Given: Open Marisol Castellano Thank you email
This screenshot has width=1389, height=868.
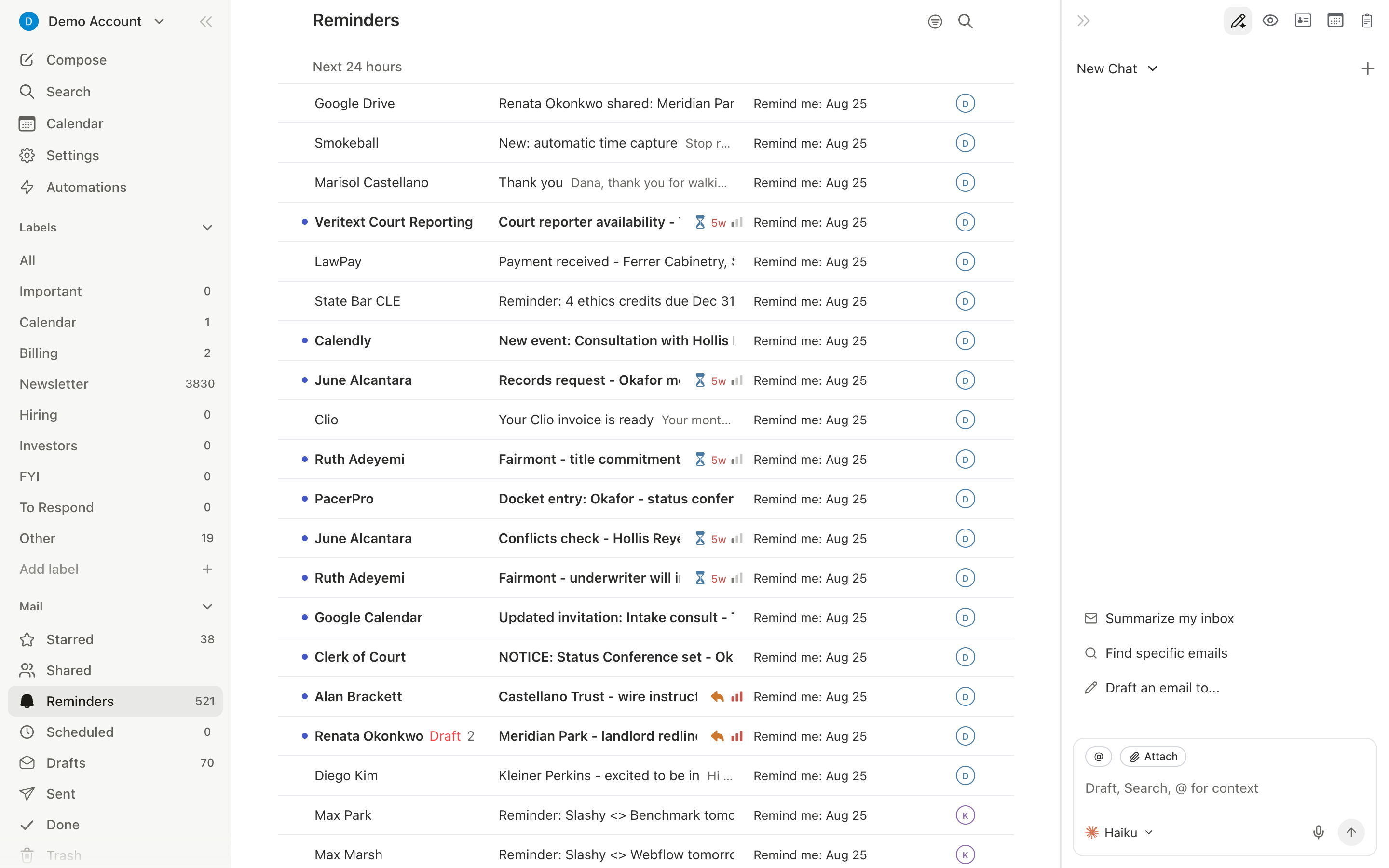Looking at the screenshot, I should pyautogui.click(x=646, y=183).
